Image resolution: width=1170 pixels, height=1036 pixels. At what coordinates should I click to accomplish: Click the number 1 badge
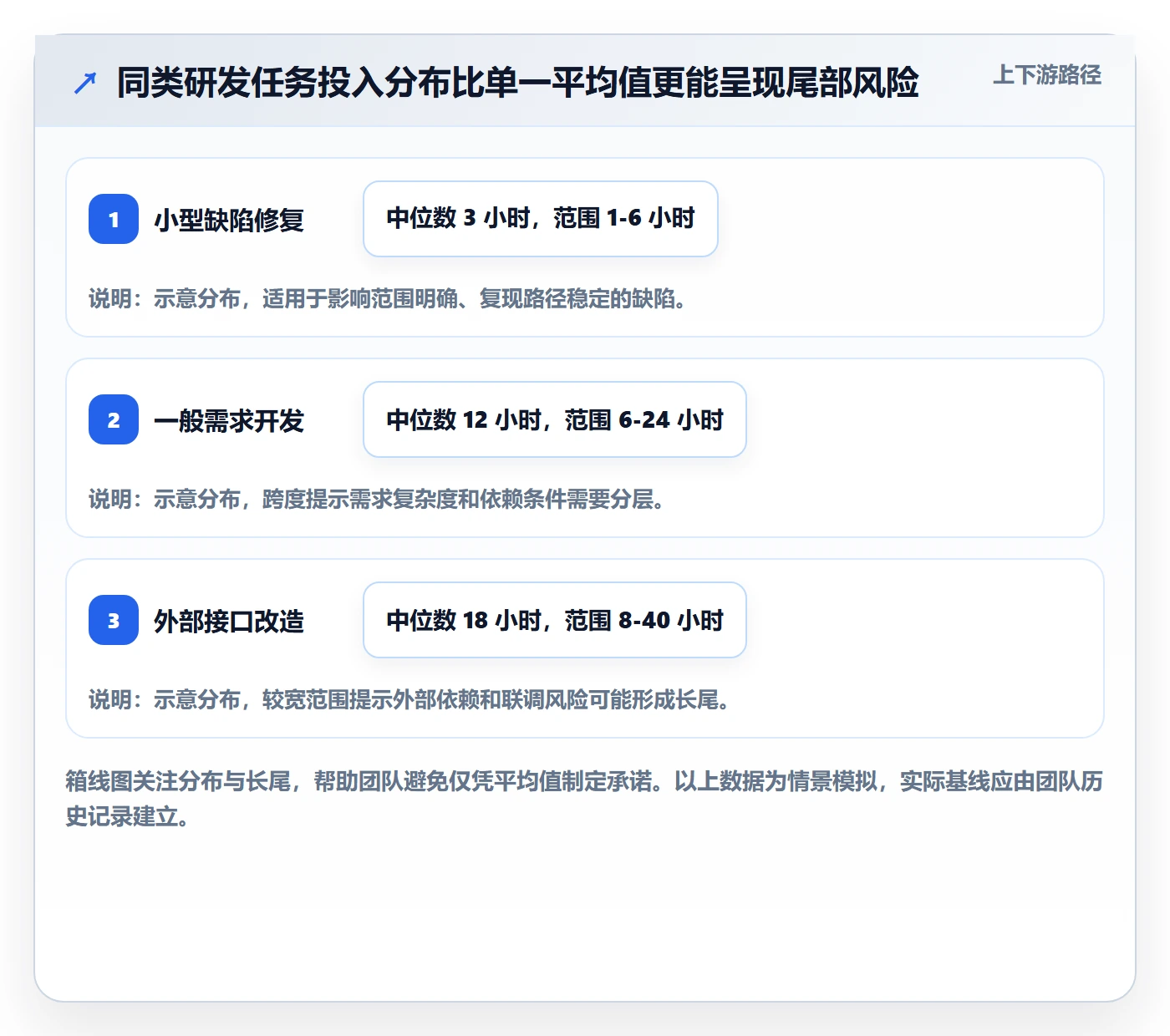click(114, 219)
